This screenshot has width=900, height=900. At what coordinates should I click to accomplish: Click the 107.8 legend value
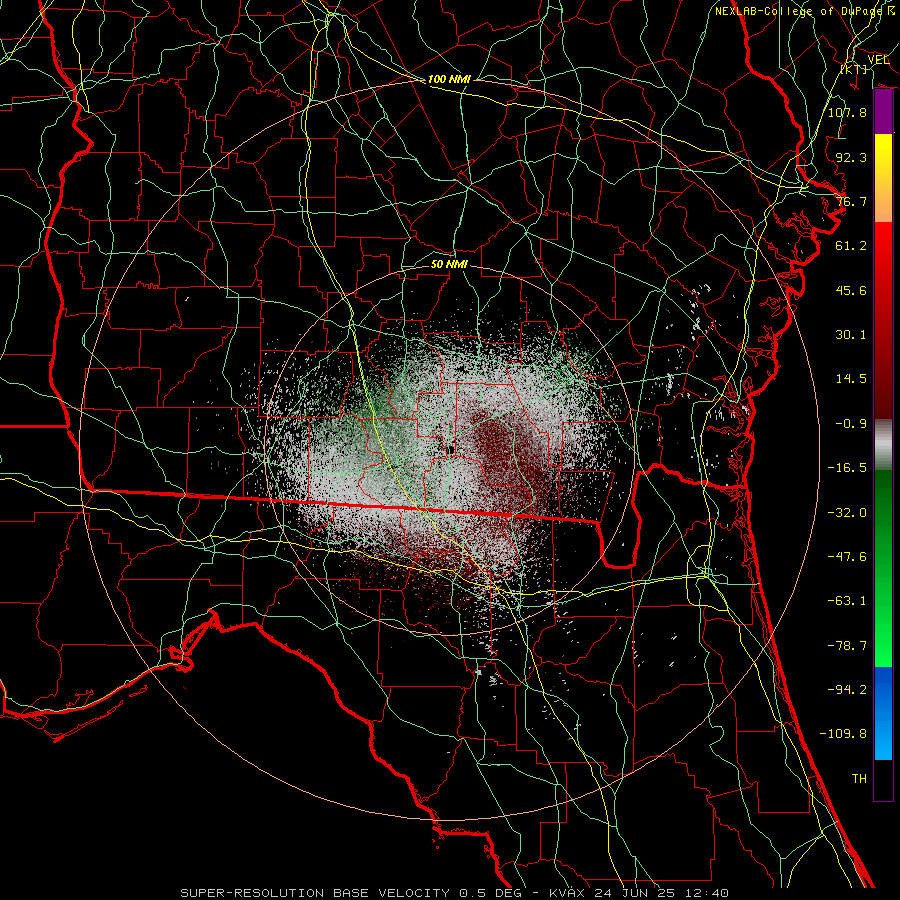pyautogui.click(x=847, y=112)
